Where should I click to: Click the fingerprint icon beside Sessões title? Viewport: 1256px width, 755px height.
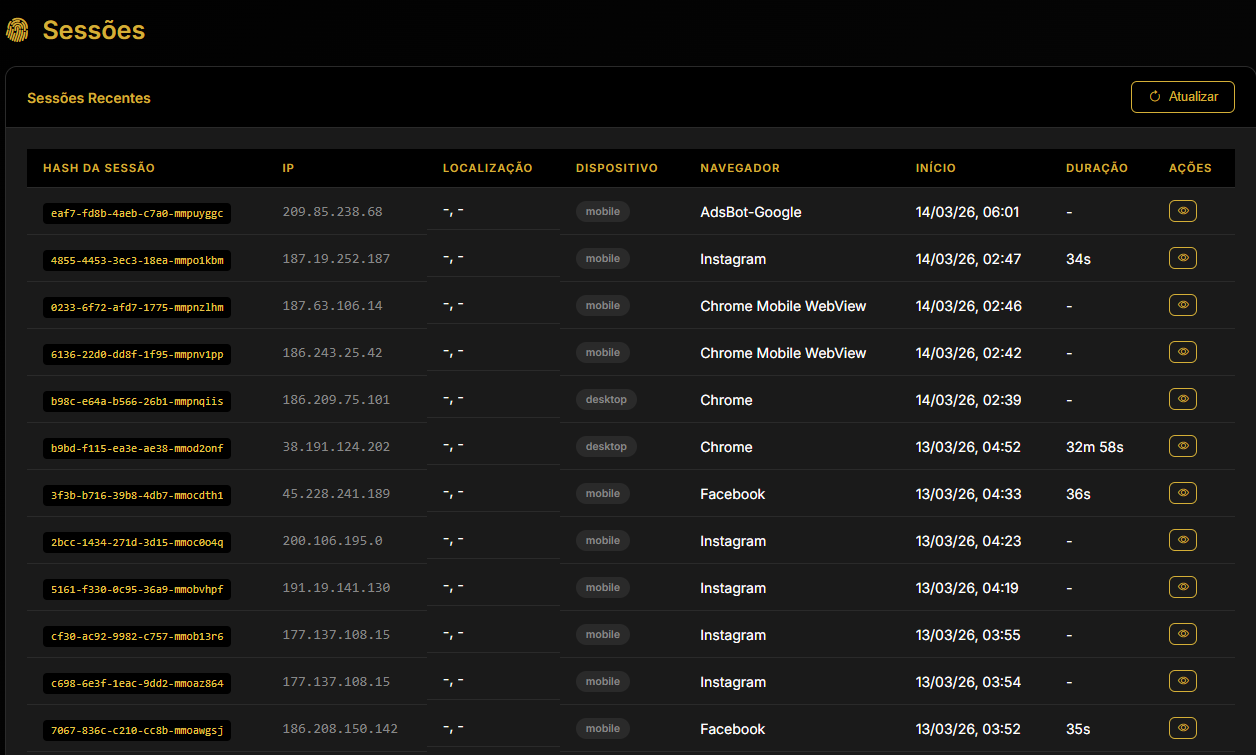pyautogui.click(x=17, y=31)
